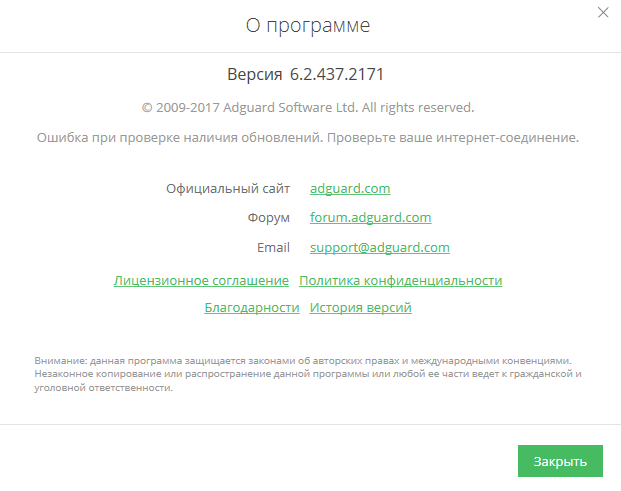Close the dialog with the X icon
Viewport: 621px width, 491px height.
point(602,13)
